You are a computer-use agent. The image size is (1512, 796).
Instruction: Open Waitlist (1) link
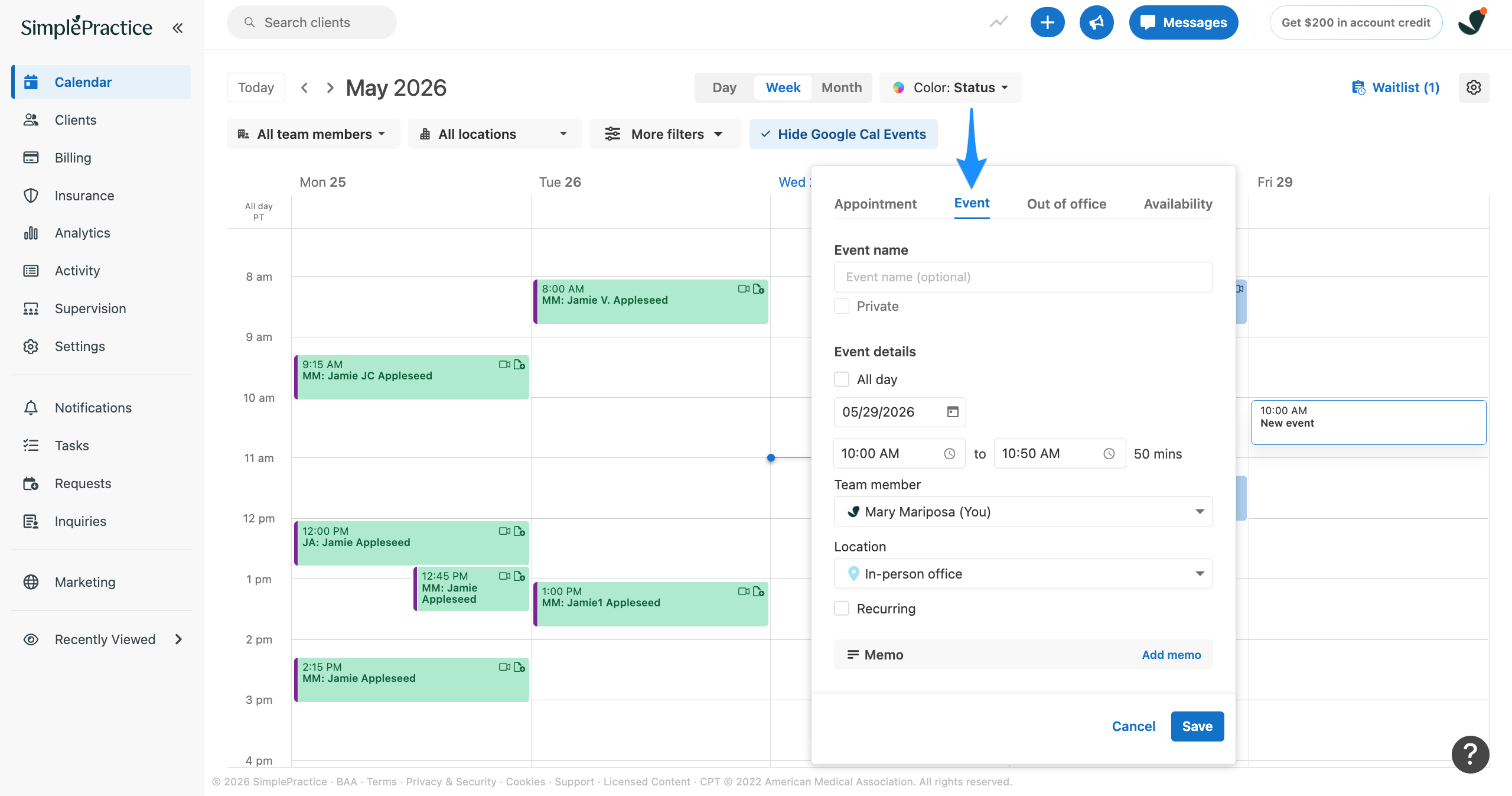pos(1396,87)
